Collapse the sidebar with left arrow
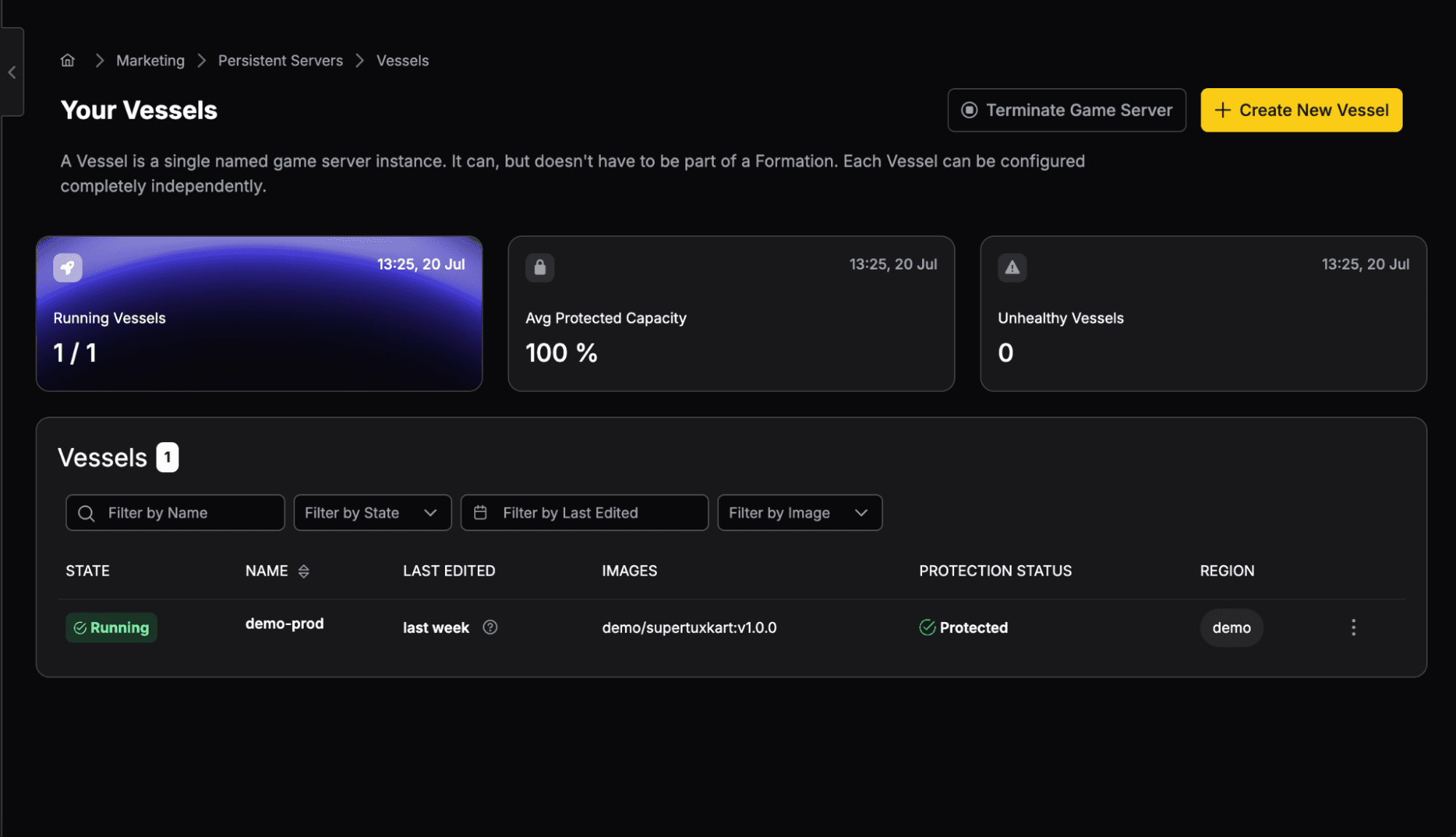1456x837 pixels. (12, 72)
